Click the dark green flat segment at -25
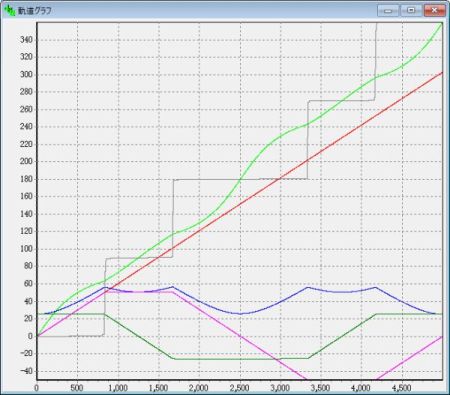The height and width of the screenshot is (395, 450). tap(240, 359)
